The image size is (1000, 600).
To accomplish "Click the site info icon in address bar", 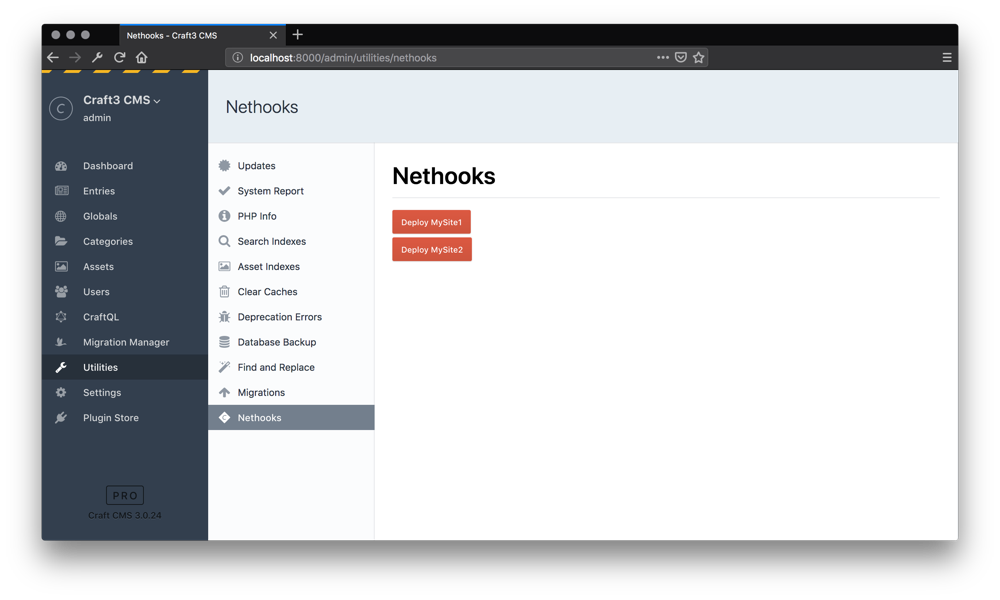I will pos(238,57).
